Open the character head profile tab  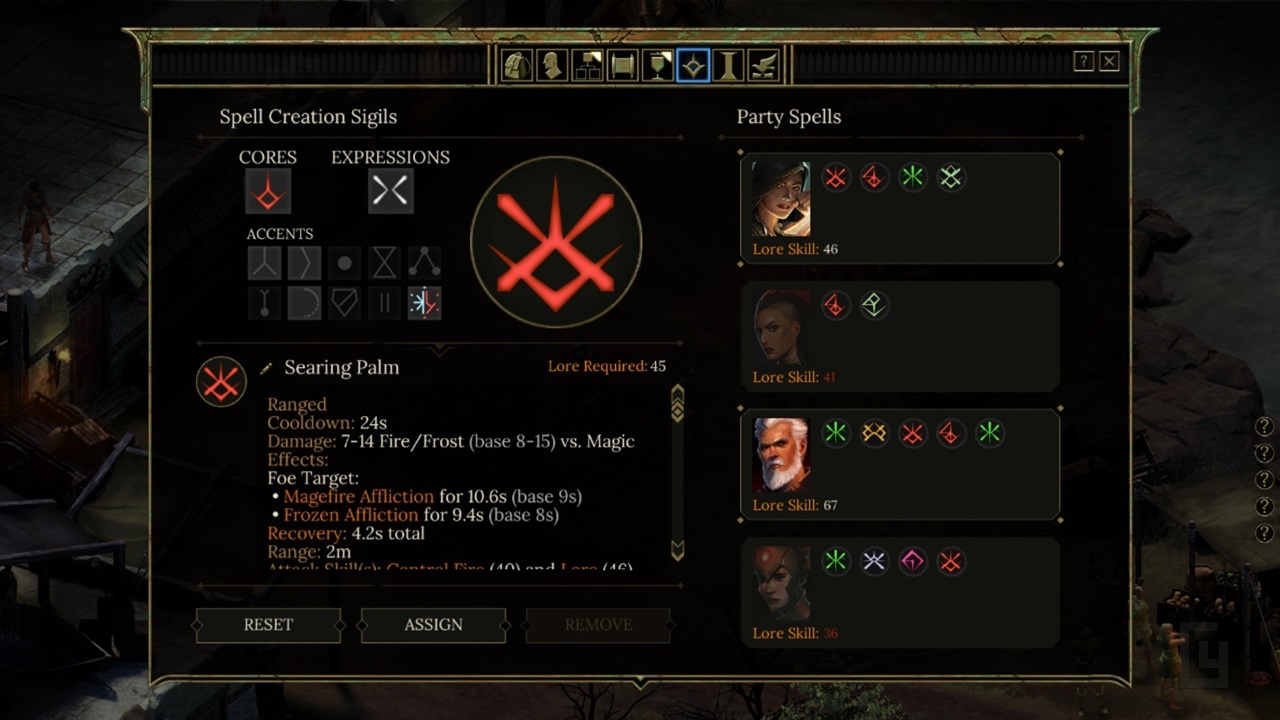tap(552, 66)
